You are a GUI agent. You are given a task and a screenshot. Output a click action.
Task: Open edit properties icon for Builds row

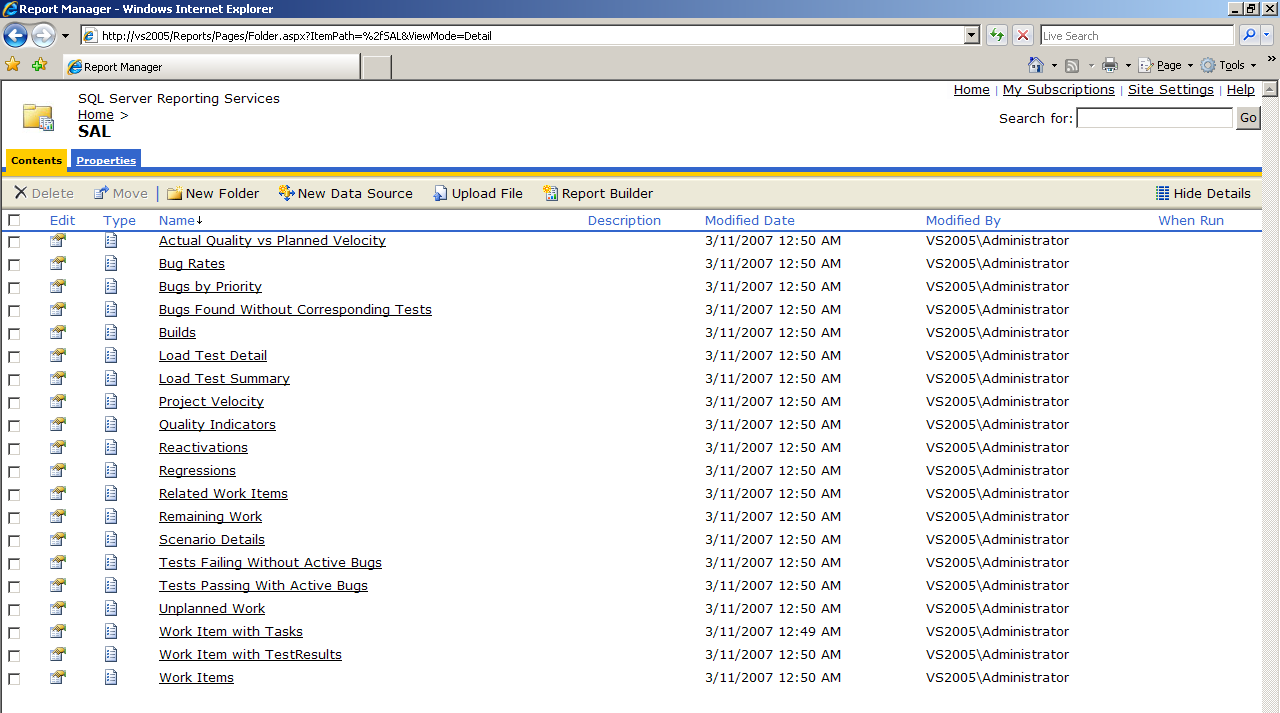[58, 332]
